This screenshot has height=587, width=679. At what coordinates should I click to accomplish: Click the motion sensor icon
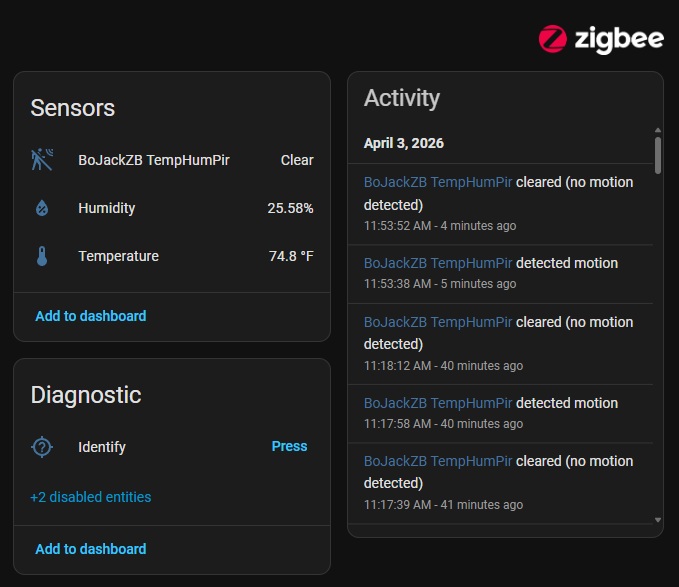pos(42,160)
